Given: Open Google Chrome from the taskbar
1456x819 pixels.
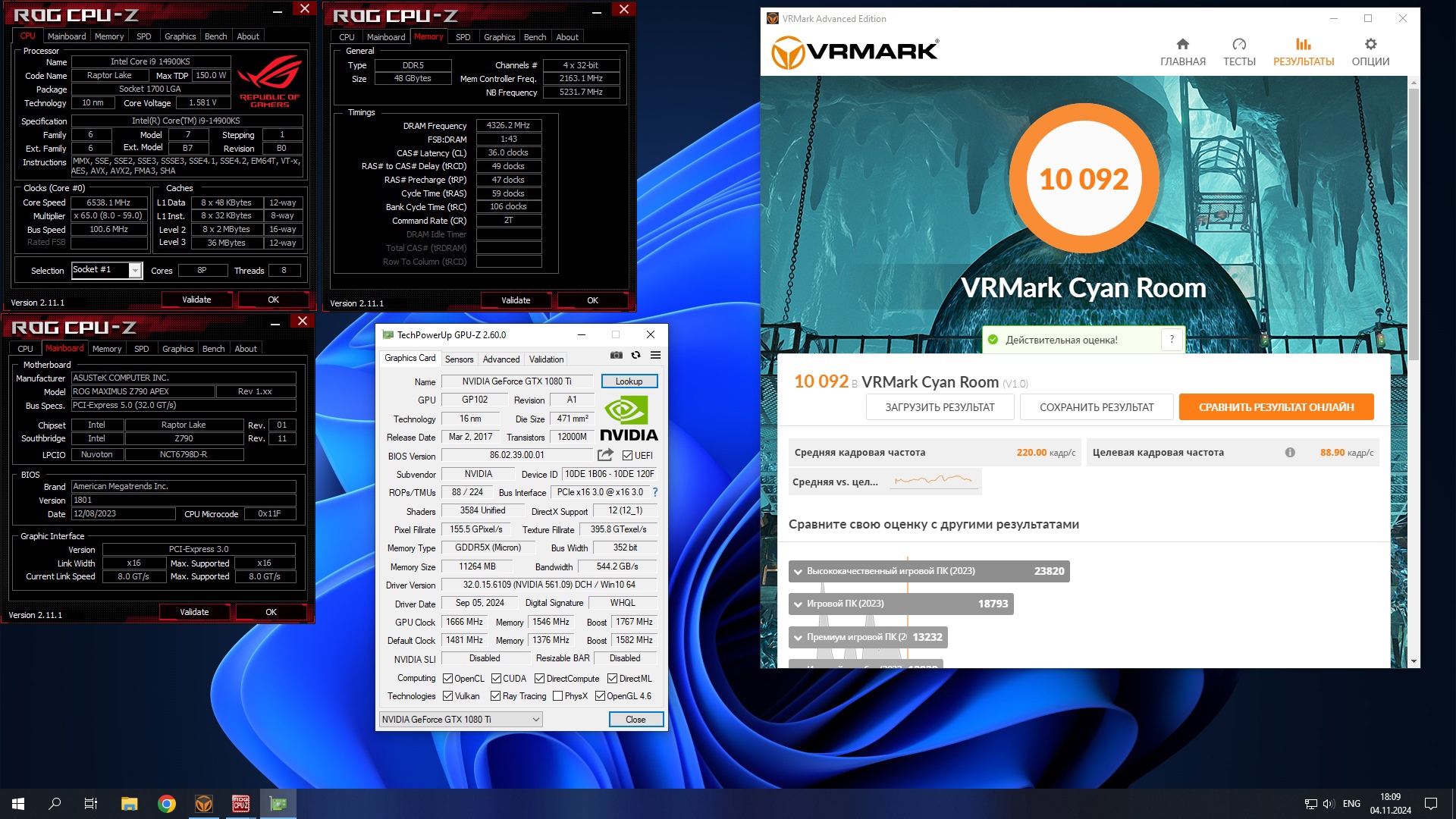Looking at the screenshot, I should coord(166,804).
